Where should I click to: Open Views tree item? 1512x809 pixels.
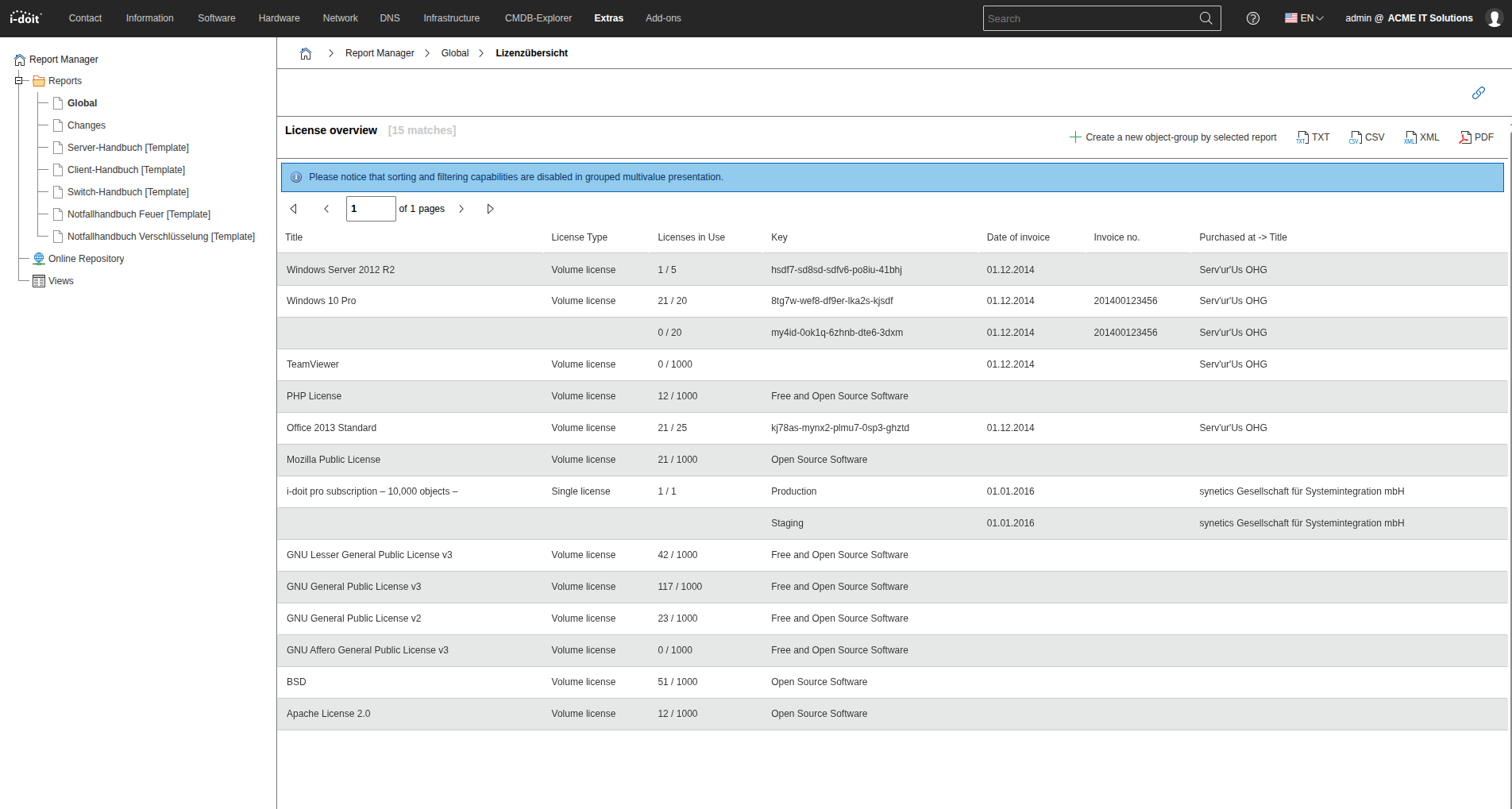point(61,281)
